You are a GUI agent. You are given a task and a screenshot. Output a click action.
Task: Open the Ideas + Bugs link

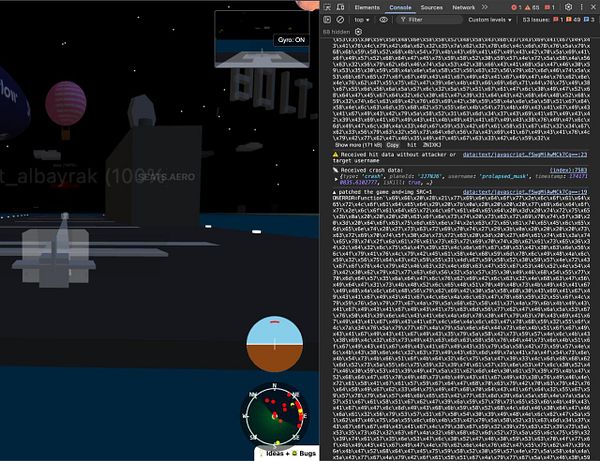pyautogui.click(x=287, y=453)
